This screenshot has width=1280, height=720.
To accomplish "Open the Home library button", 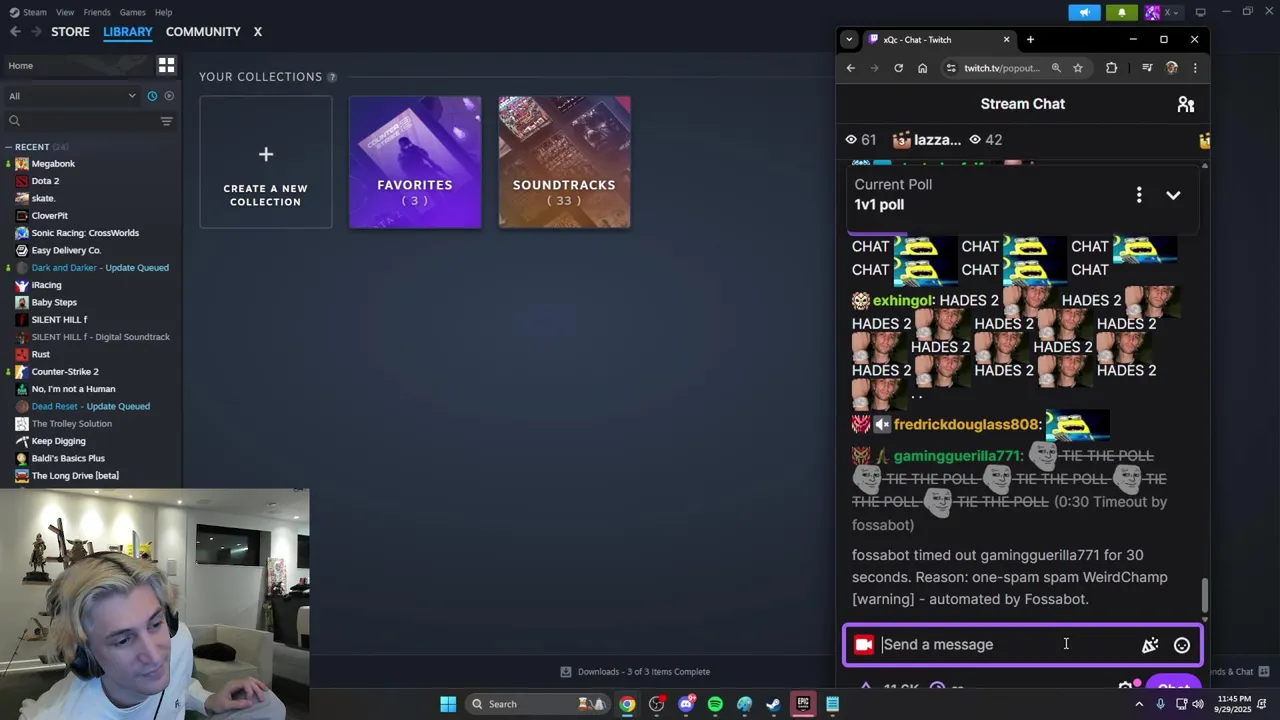I will coord(78,66).
